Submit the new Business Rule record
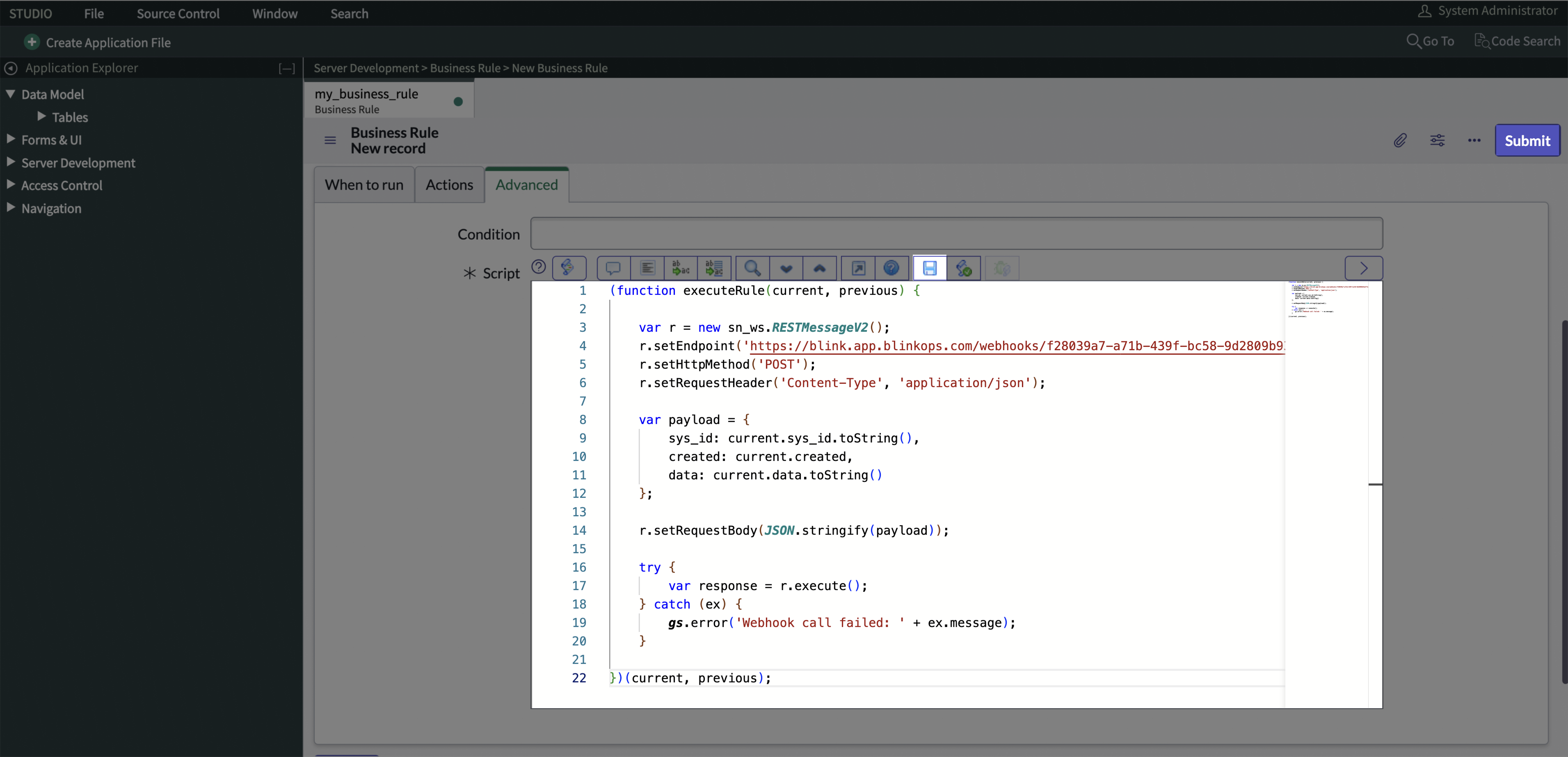The image size is (1568, 757). [x=1527, y=140]
